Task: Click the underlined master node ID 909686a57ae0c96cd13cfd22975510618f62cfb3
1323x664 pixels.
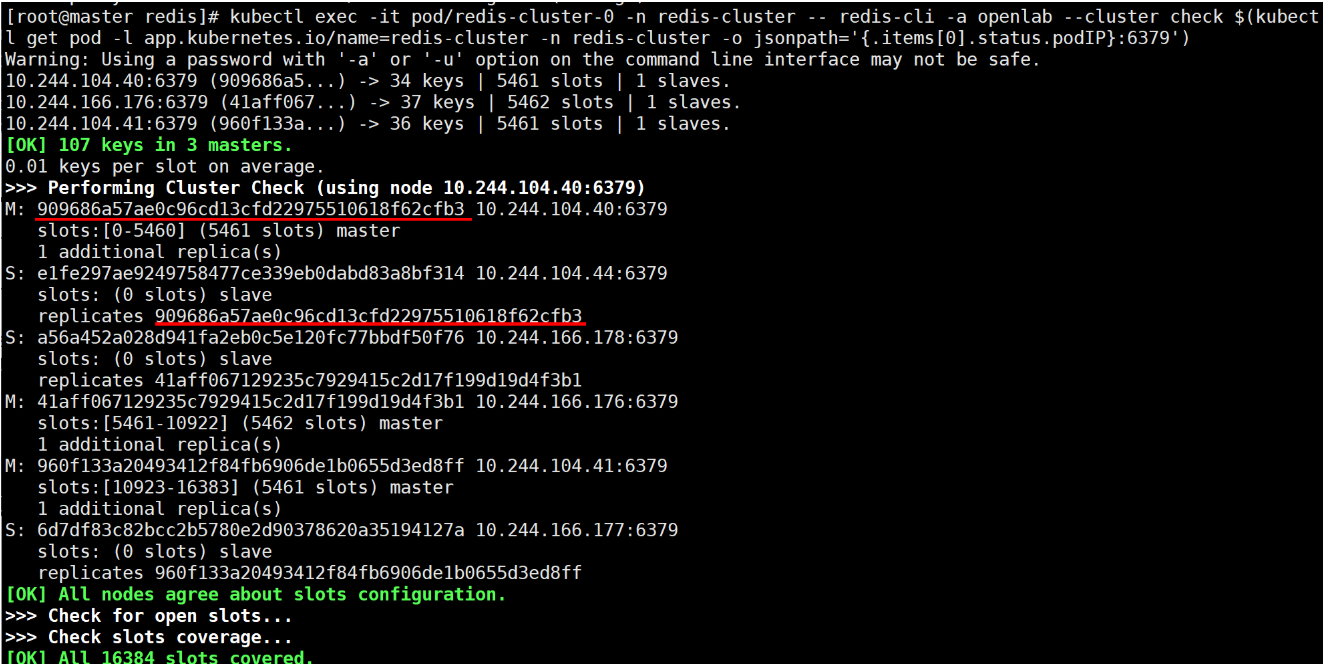Action: tap(251, 209)
